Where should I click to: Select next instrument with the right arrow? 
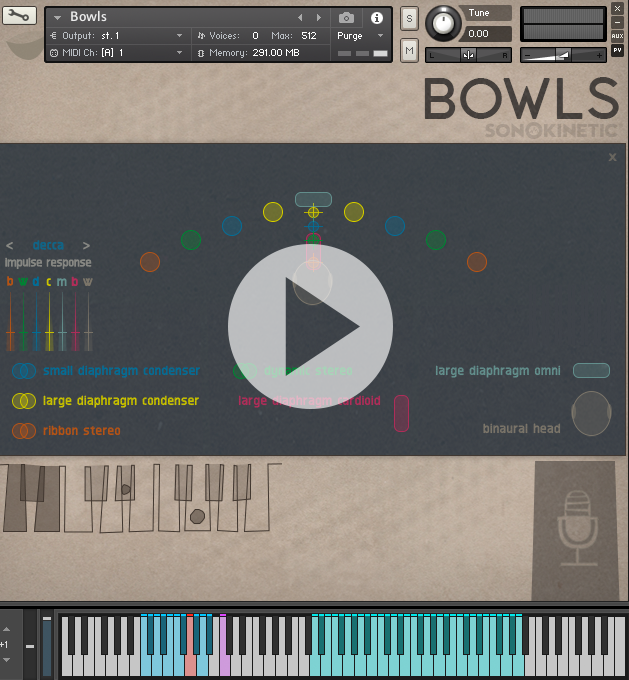coord(319,17)
